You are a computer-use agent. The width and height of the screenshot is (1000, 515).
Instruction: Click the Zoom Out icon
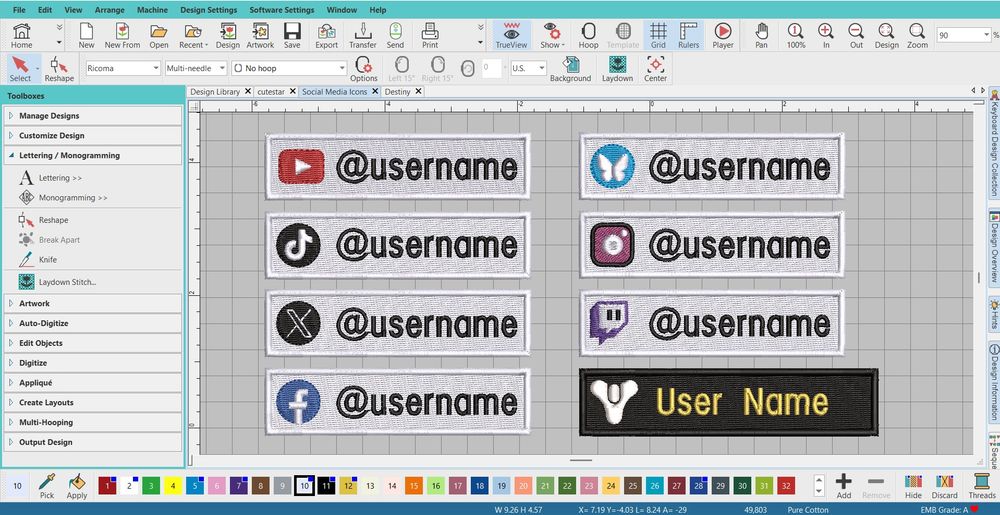point(857,36)
